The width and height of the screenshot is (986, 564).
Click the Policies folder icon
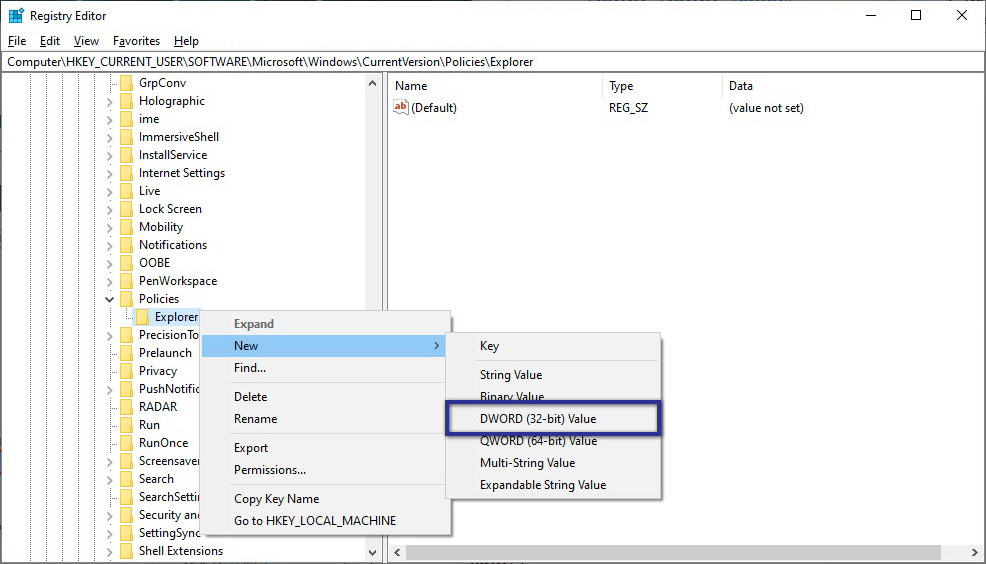coord(126,299)
